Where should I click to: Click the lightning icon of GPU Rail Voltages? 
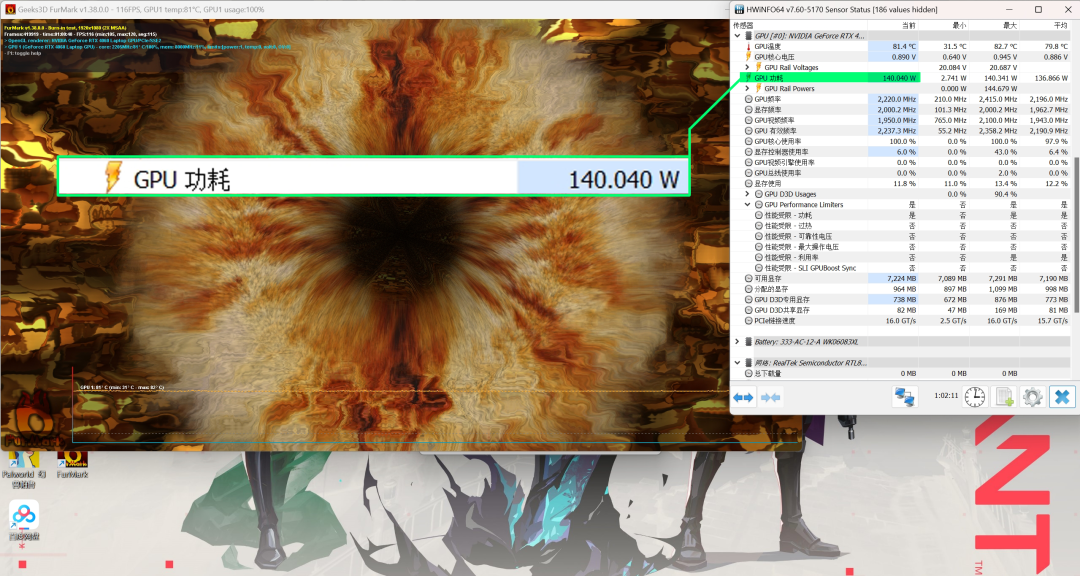point(758,68)
